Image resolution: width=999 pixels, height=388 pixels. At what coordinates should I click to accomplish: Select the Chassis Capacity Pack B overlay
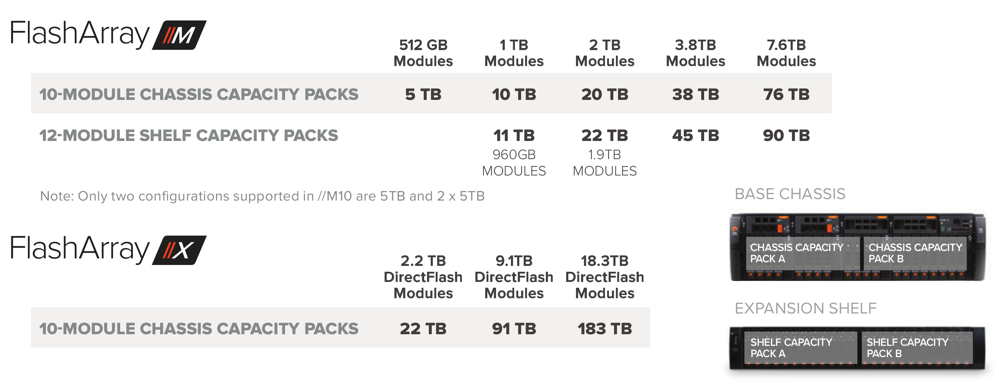916,253
